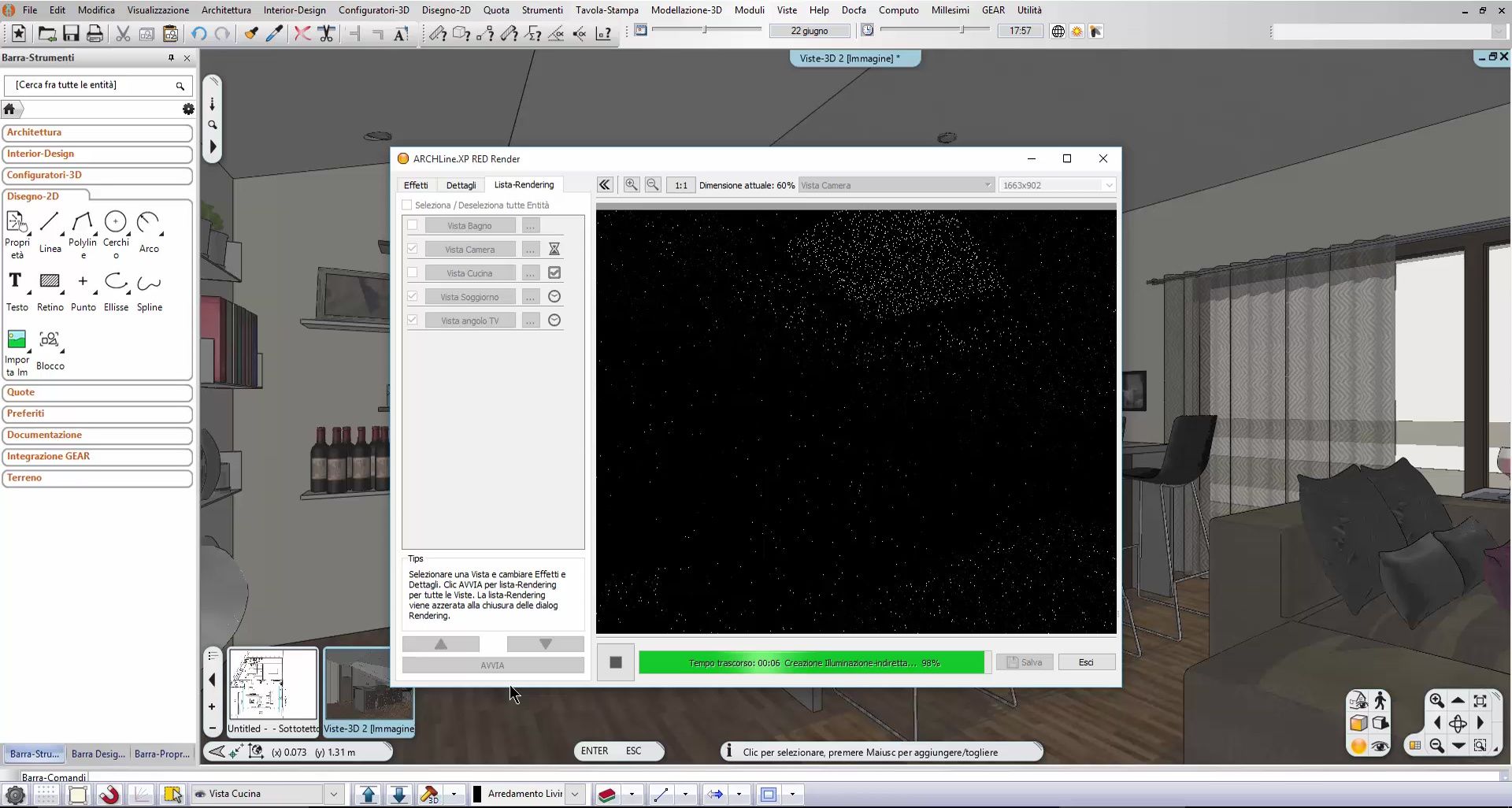Open the Visualizzazione menu

pos(158,10)
